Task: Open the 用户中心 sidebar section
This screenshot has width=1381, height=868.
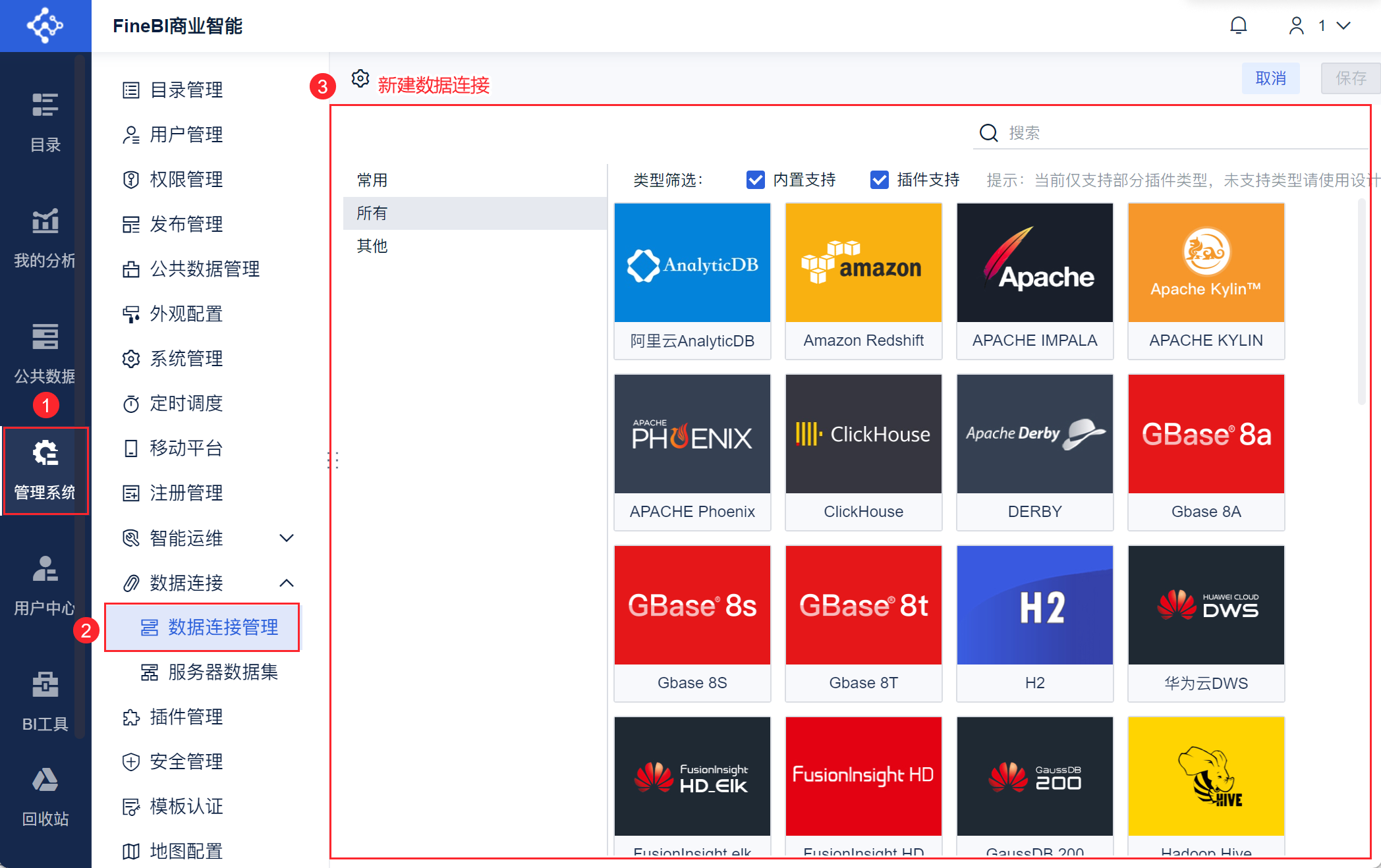Action: pos(45,585)
